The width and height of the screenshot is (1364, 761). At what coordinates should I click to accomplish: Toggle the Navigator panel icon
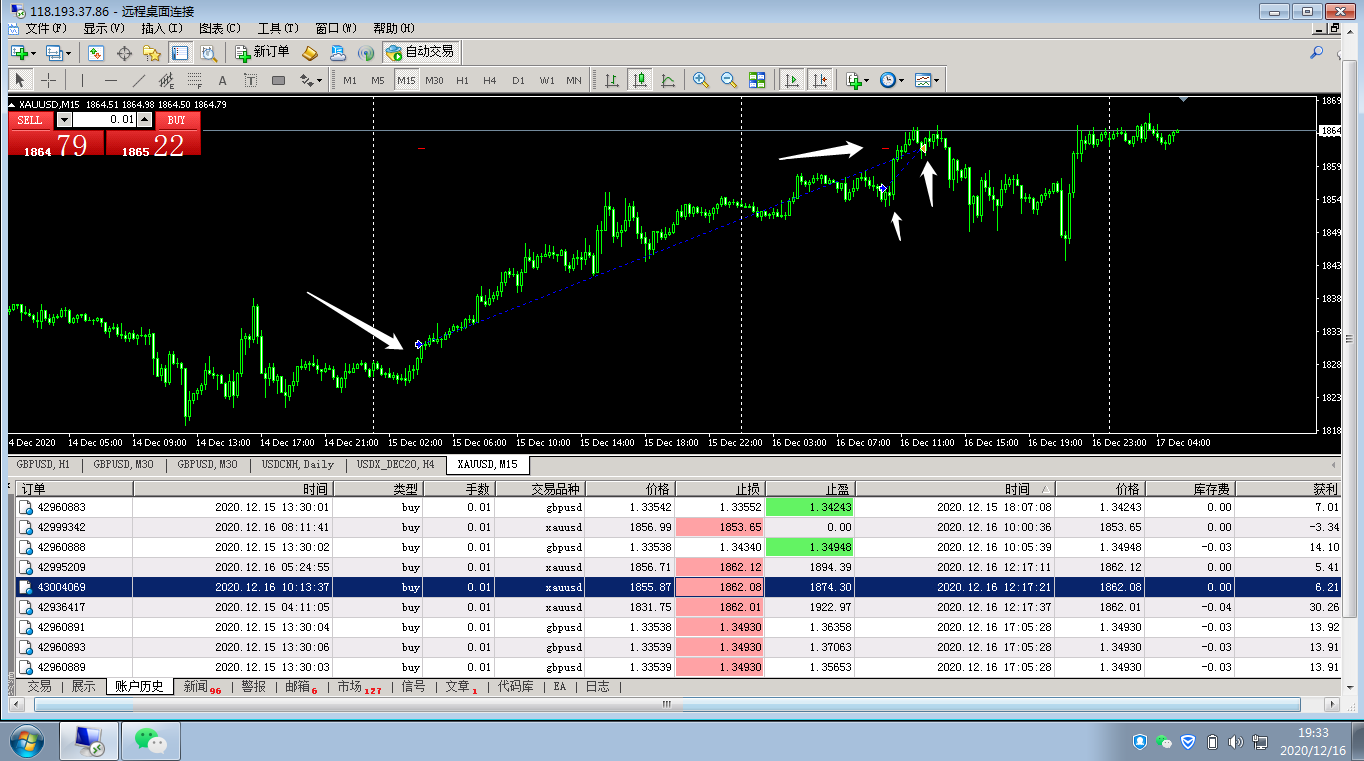pos(152,52)
